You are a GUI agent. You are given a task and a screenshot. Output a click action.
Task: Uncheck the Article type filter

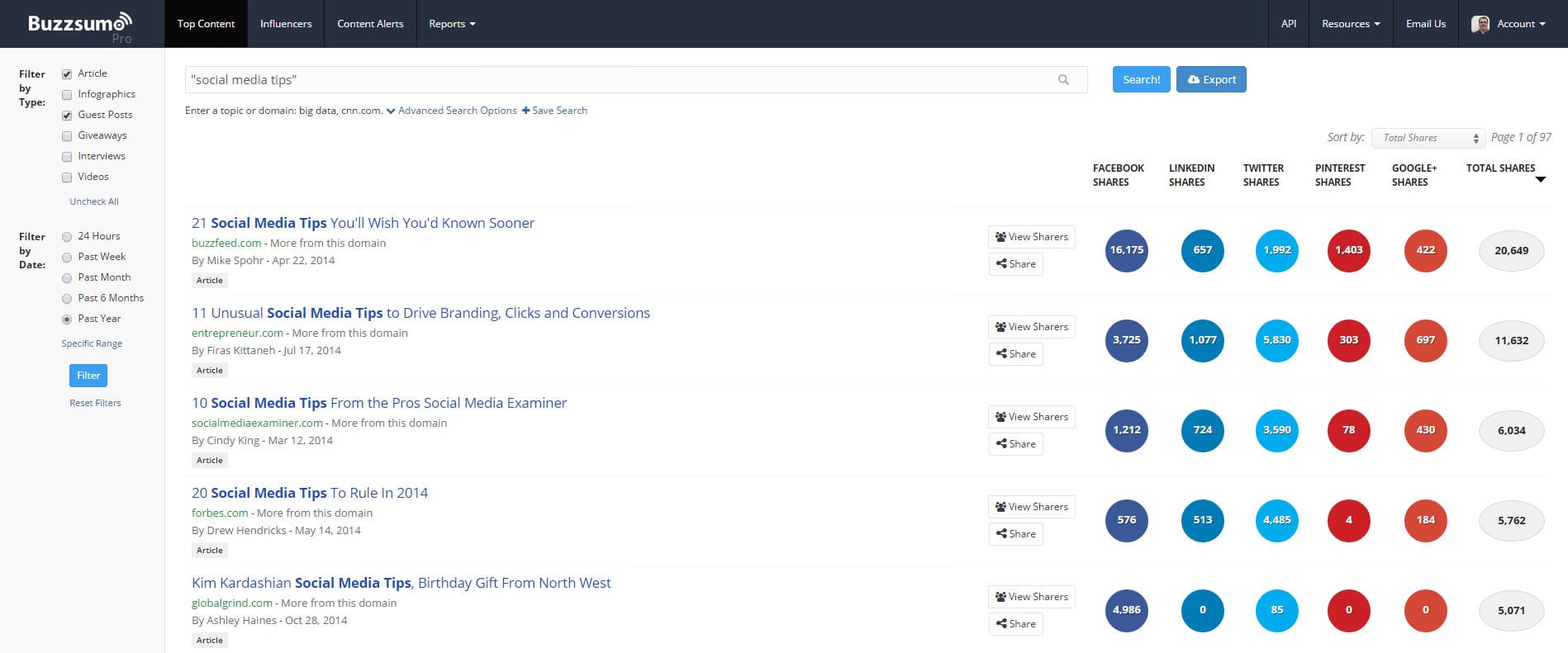[67, 74]
